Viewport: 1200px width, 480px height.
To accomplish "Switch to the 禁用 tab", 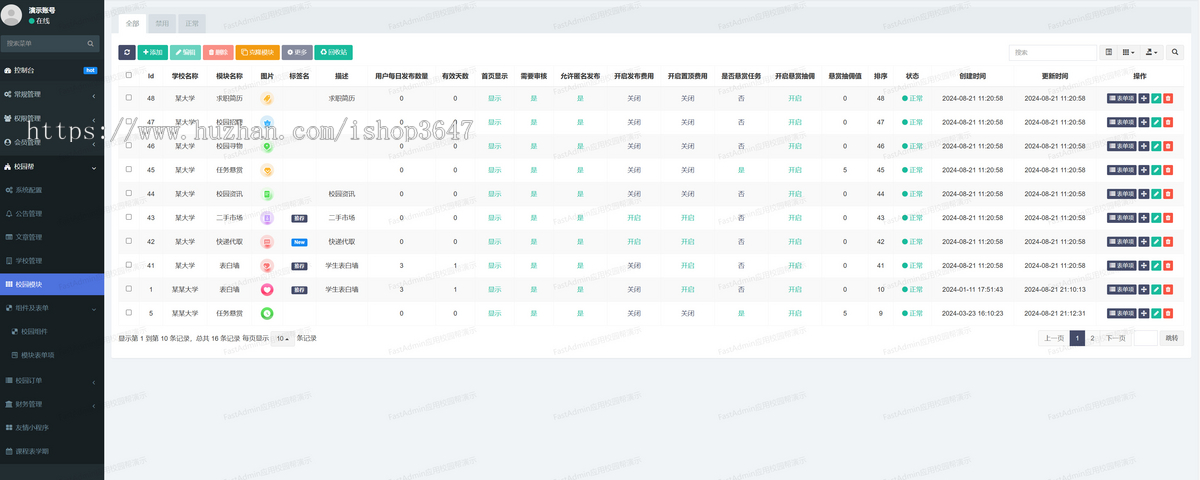I will [x=162, y=23].
